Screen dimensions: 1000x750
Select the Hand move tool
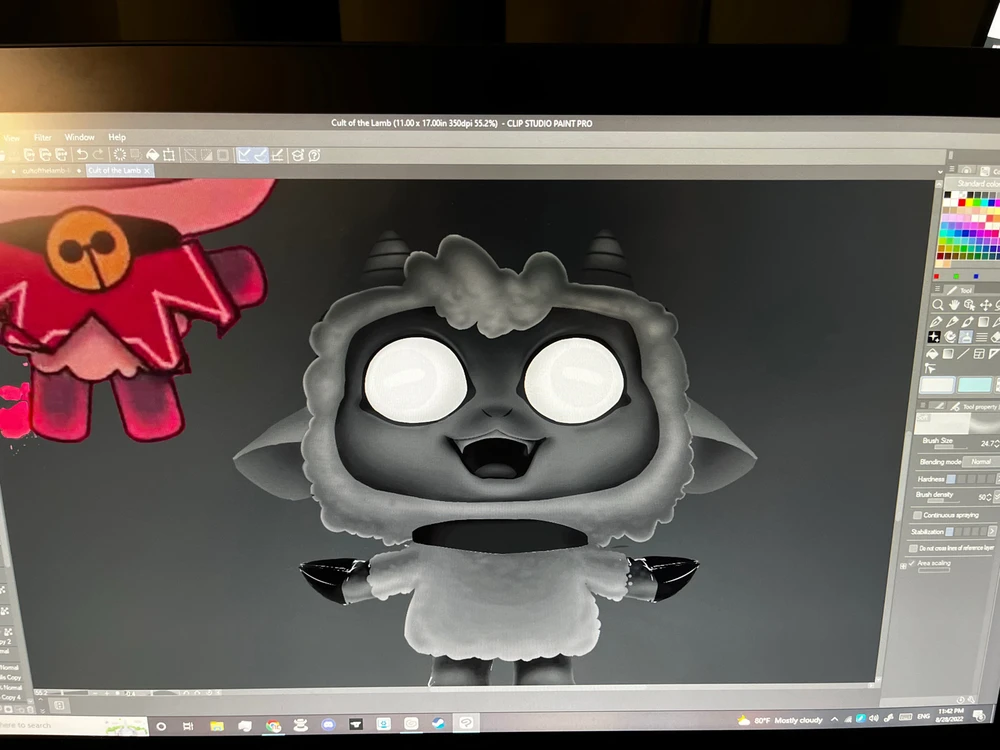[x=955, y=304]
